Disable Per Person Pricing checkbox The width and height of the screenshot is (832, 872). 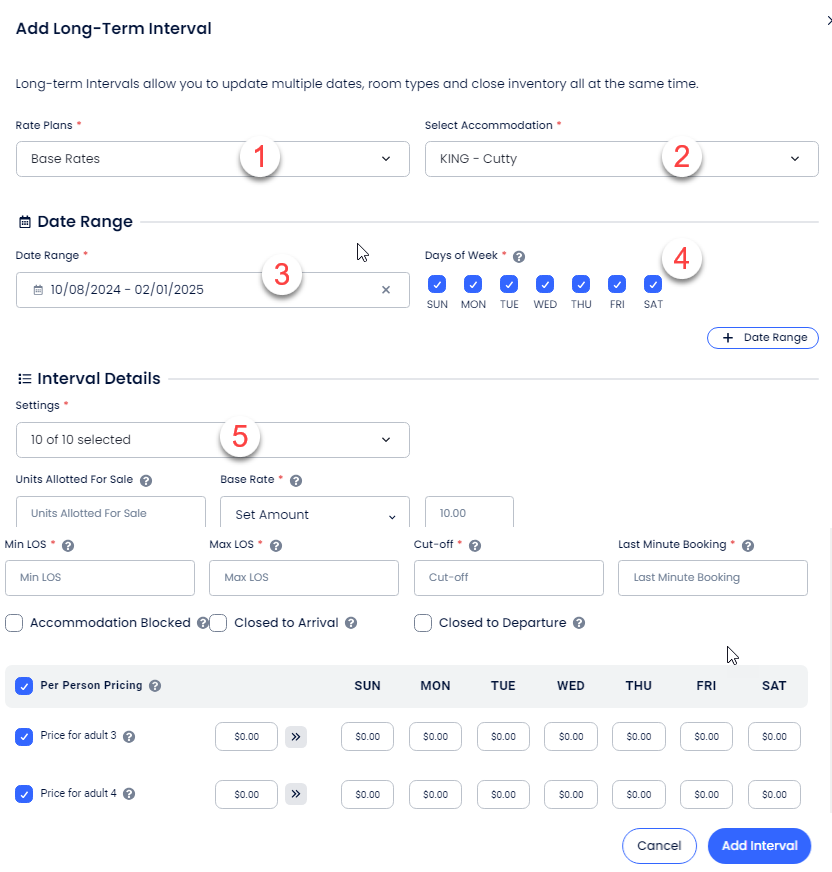(x=24, y=686)
